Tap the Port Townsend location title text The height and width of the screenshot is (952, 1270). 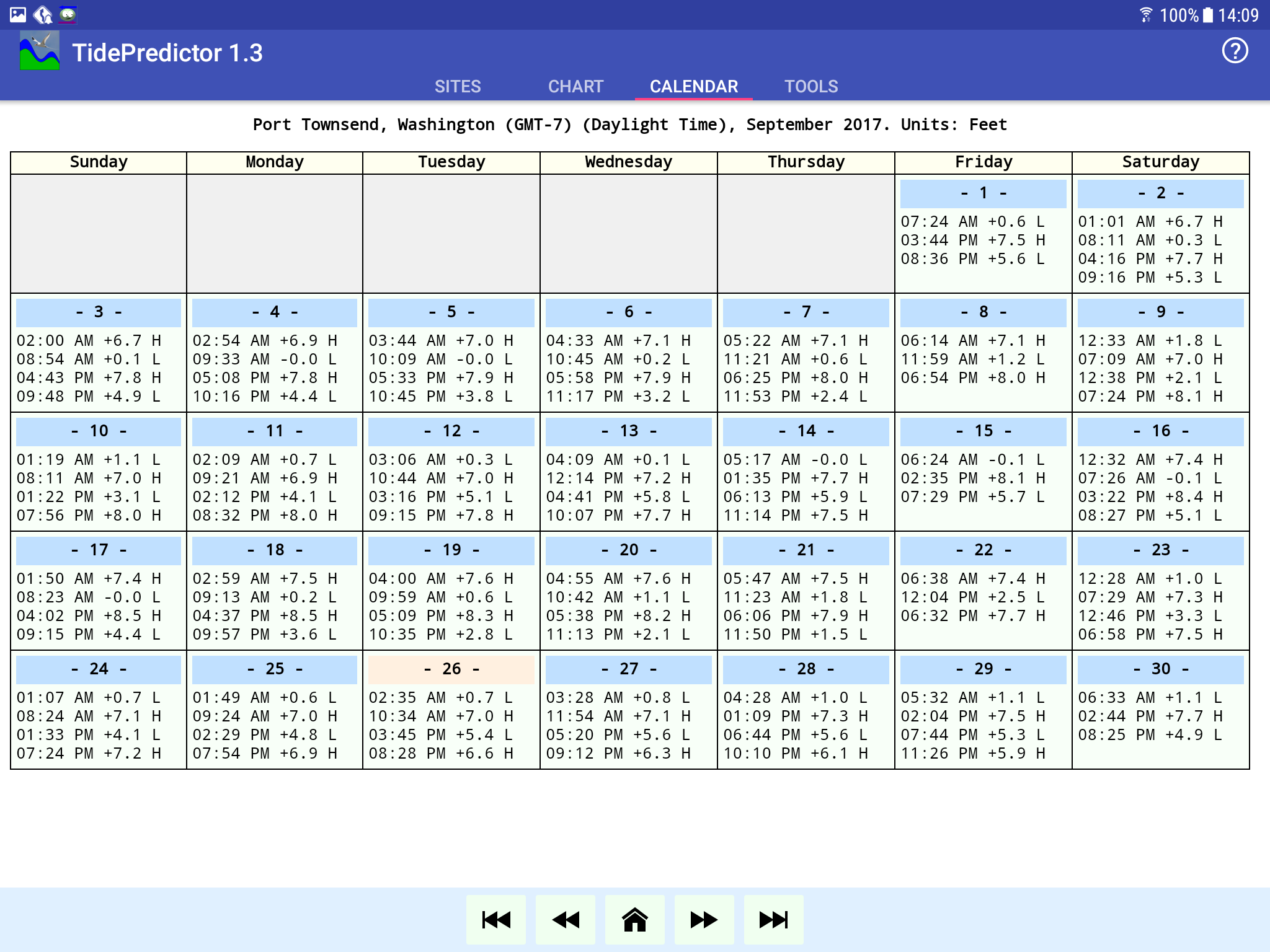pyautogui.click(x=629, y=125)
